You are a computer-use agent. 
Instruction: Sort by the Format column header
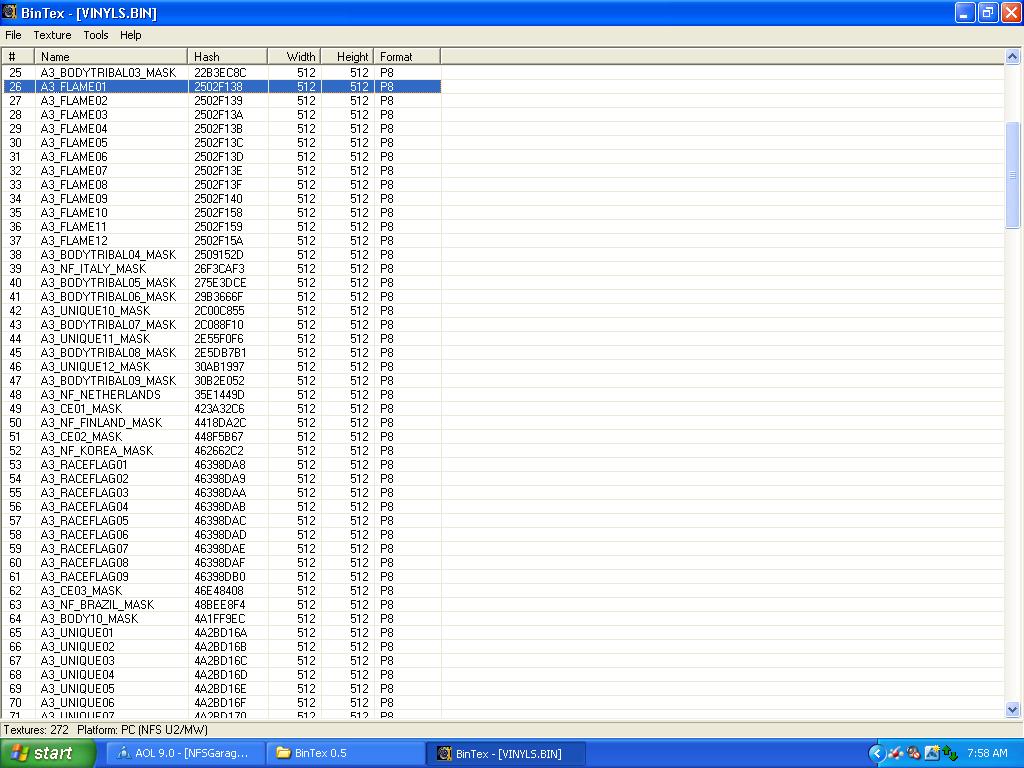[x=407, y=57]
